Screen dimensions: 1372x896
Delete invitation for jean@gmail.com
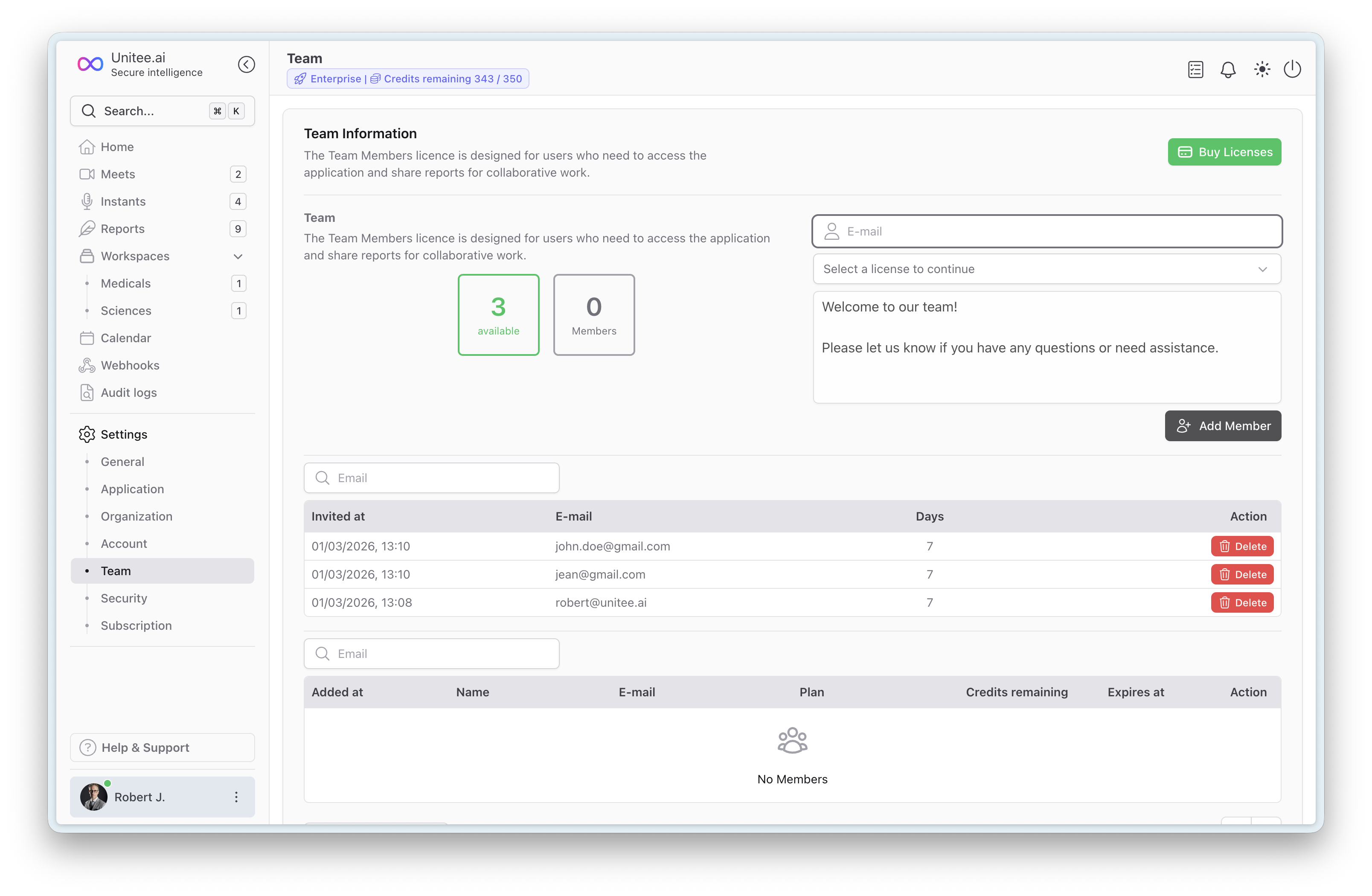coord(1242,574)
